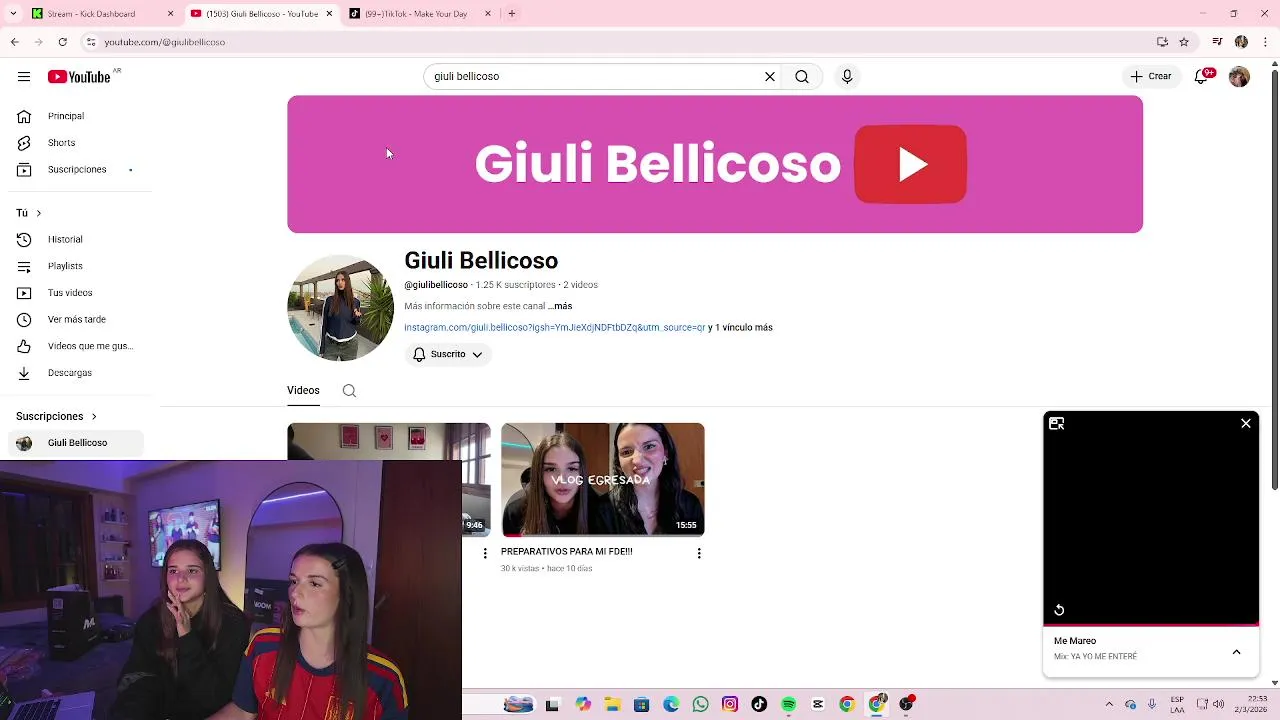Open the YouTube account avatar menu
This screenshot has height=720, width=1280.
pos(1239,76)
